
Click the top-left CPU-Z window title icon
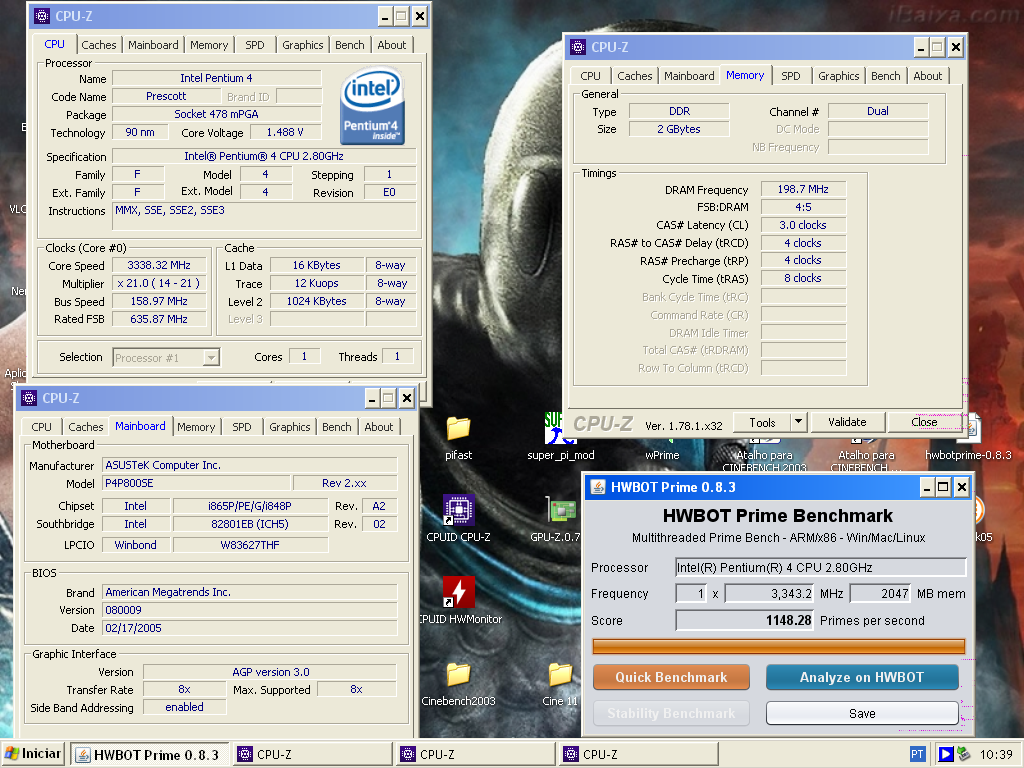42,16
